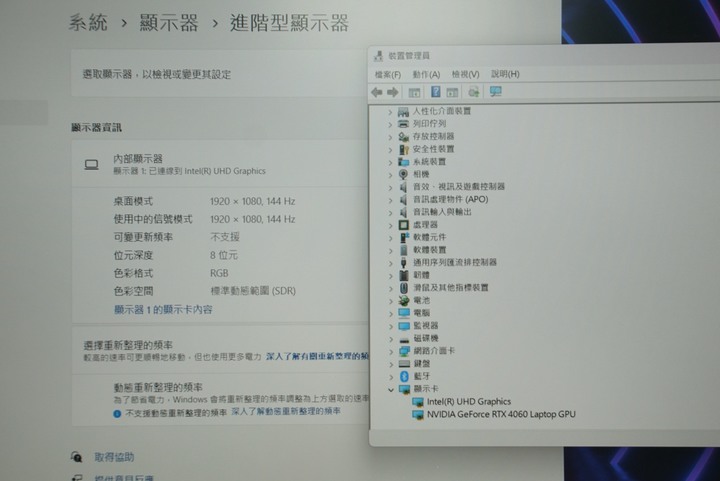Image resolution: width=720 pixels, height=481 pixels.
Task: Expand the 系統裝置 tree node
Action: 390,162
